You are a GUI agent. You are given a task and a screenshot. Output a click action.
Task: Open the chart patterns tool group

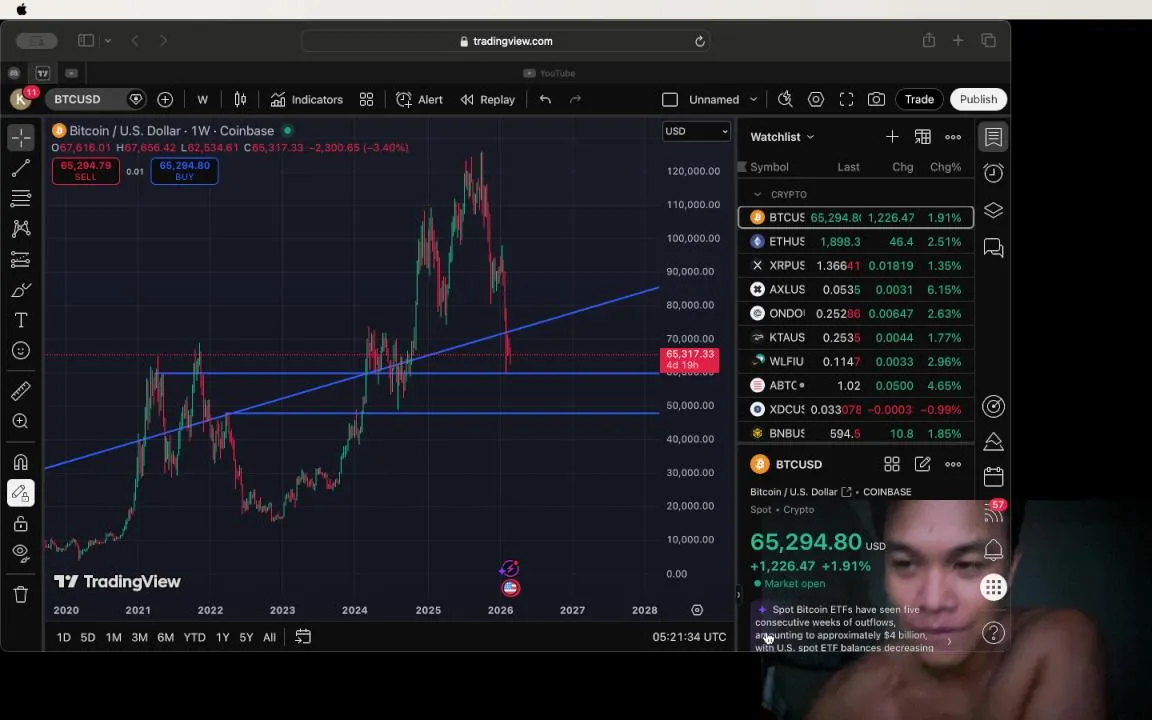(x=21, y=228)
